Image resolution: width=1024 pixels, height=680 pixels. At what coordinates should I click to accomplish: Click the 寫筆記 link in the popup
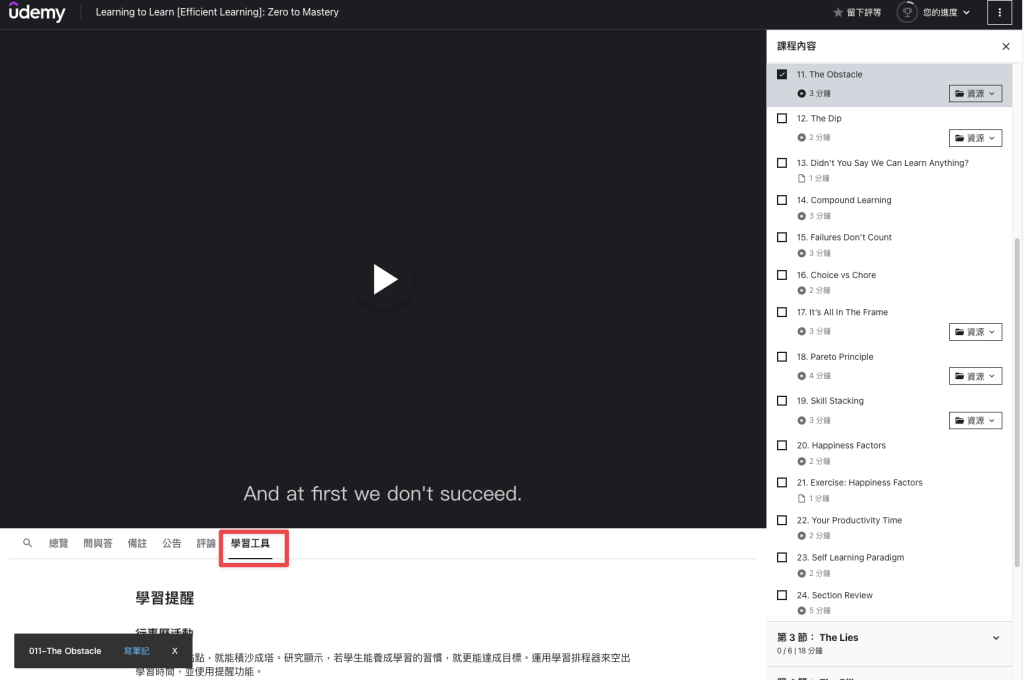136,651
